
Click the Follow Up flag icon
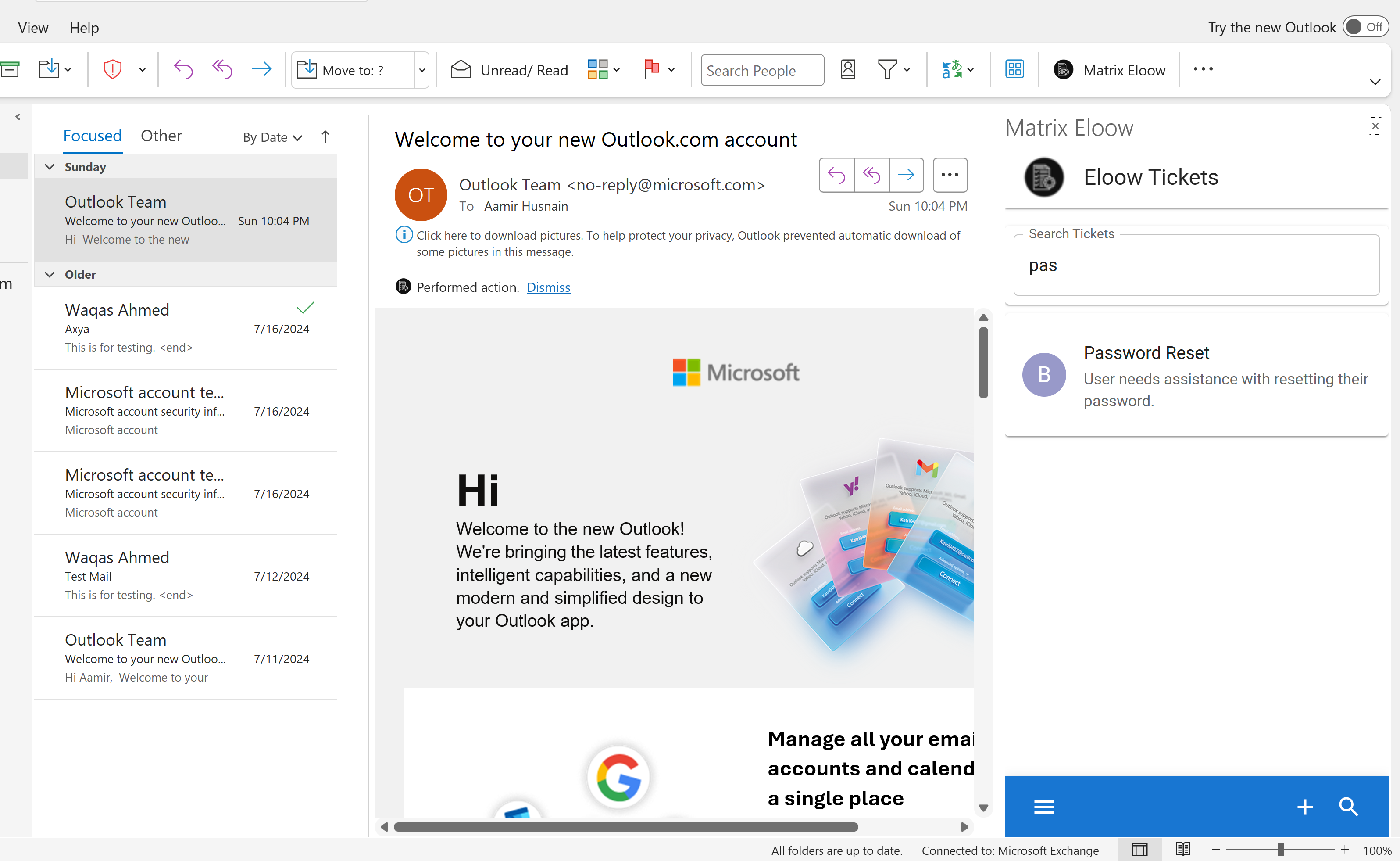point(652,69)
